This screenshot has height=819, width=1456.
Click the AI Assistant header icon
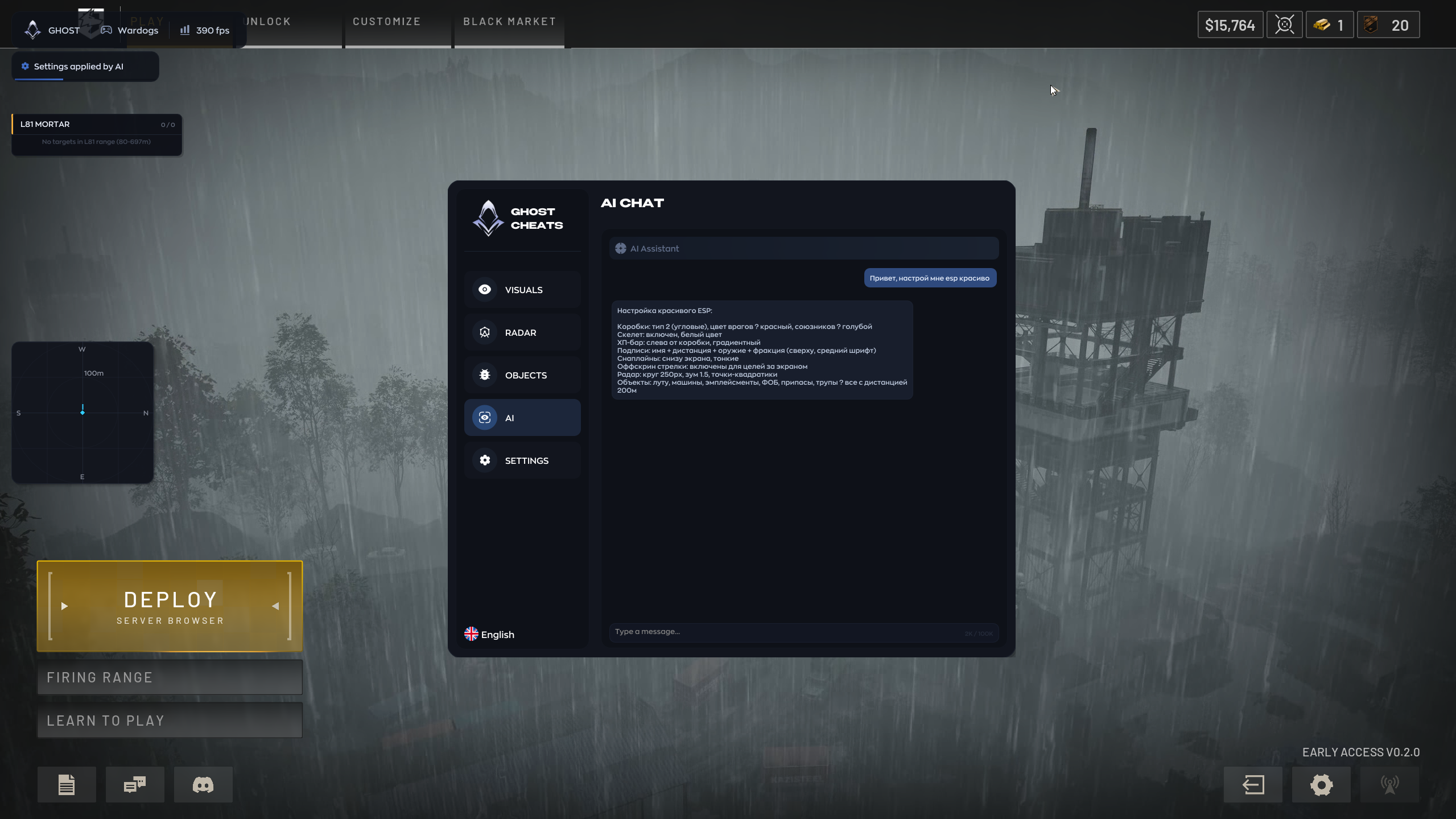point(620,249)
